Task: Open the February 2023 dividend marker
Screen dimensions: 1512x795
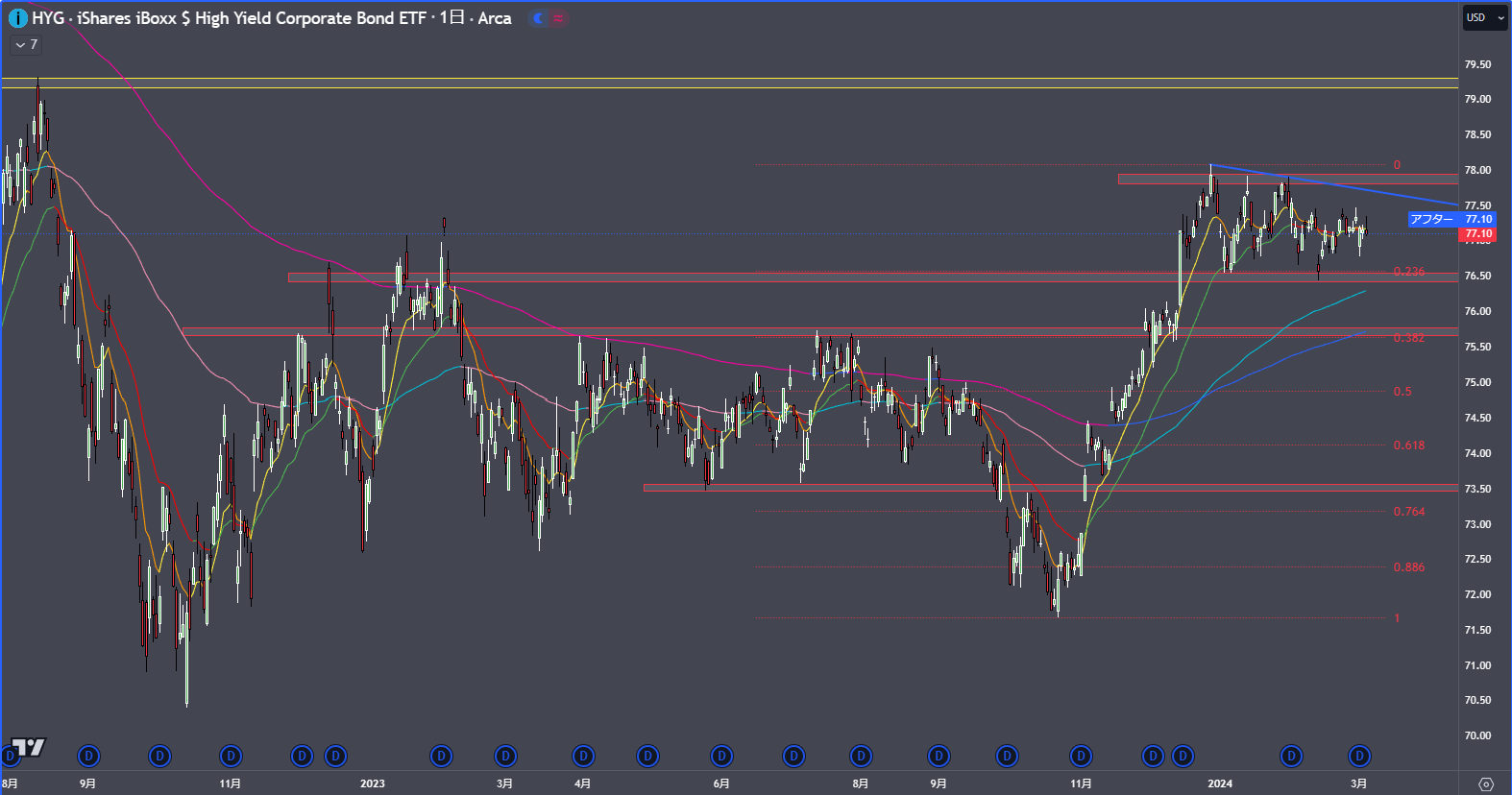Action: coord(441,757)
